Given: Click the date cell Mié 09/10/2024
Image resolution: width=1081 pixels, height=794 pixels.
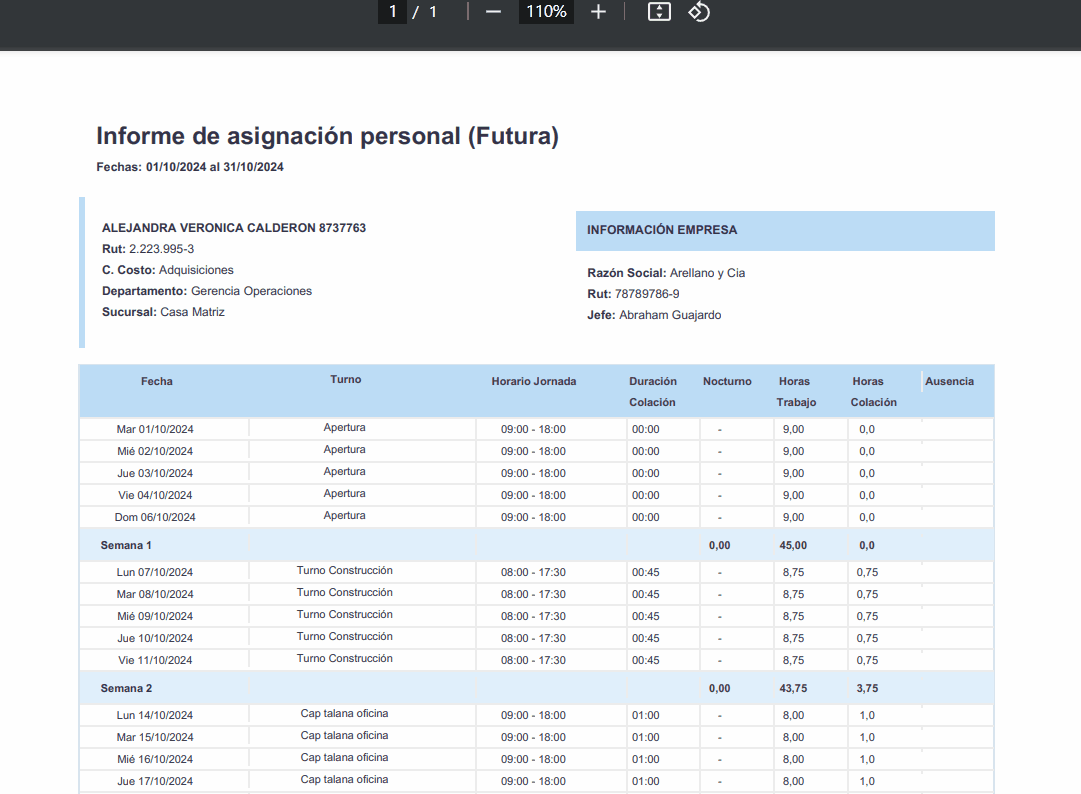Looking at the screenshot, I should click(x=155, y=616).
